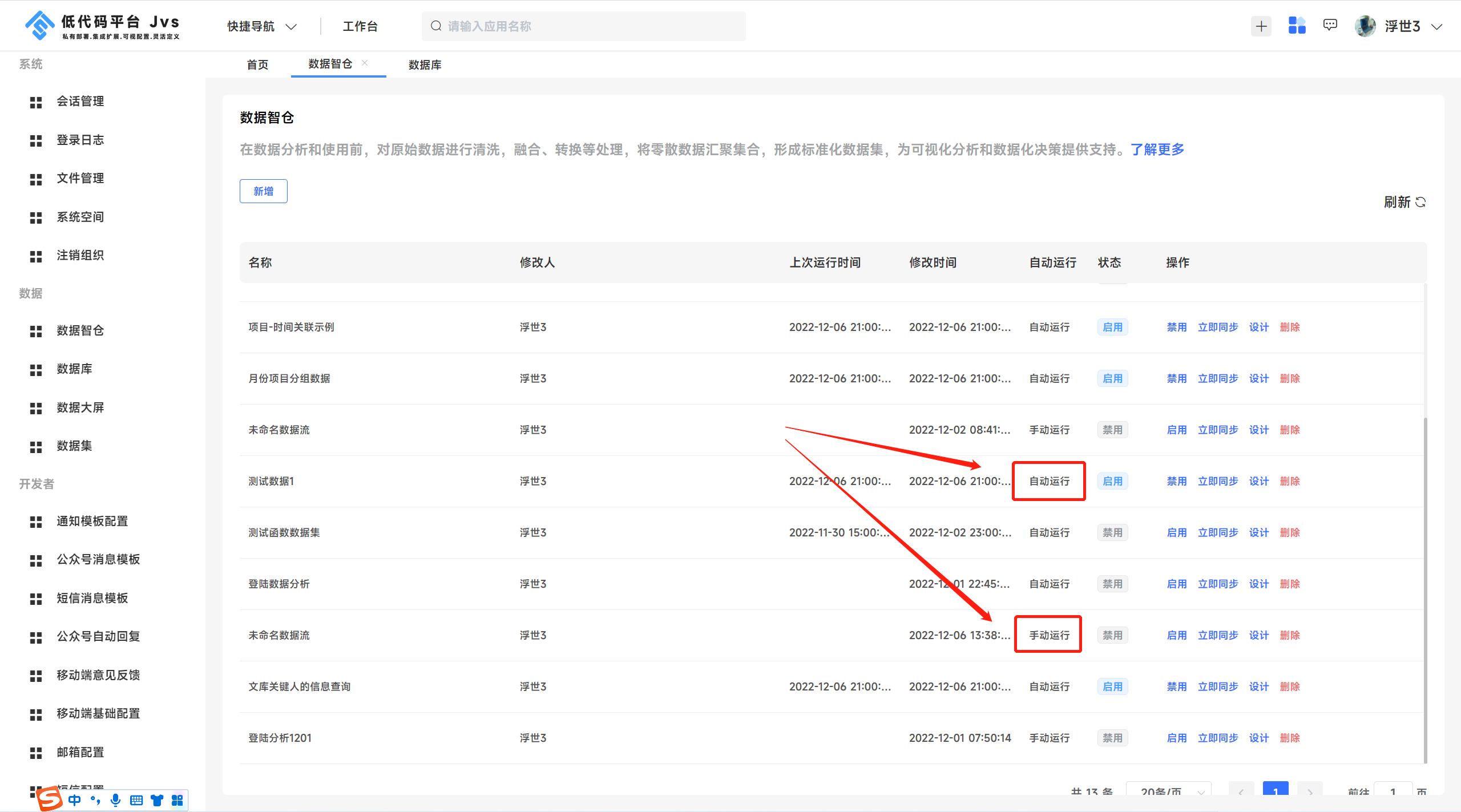Click the 了解更多 link
Screen dimensions: 1461x812
click(x=1157, y=150)
